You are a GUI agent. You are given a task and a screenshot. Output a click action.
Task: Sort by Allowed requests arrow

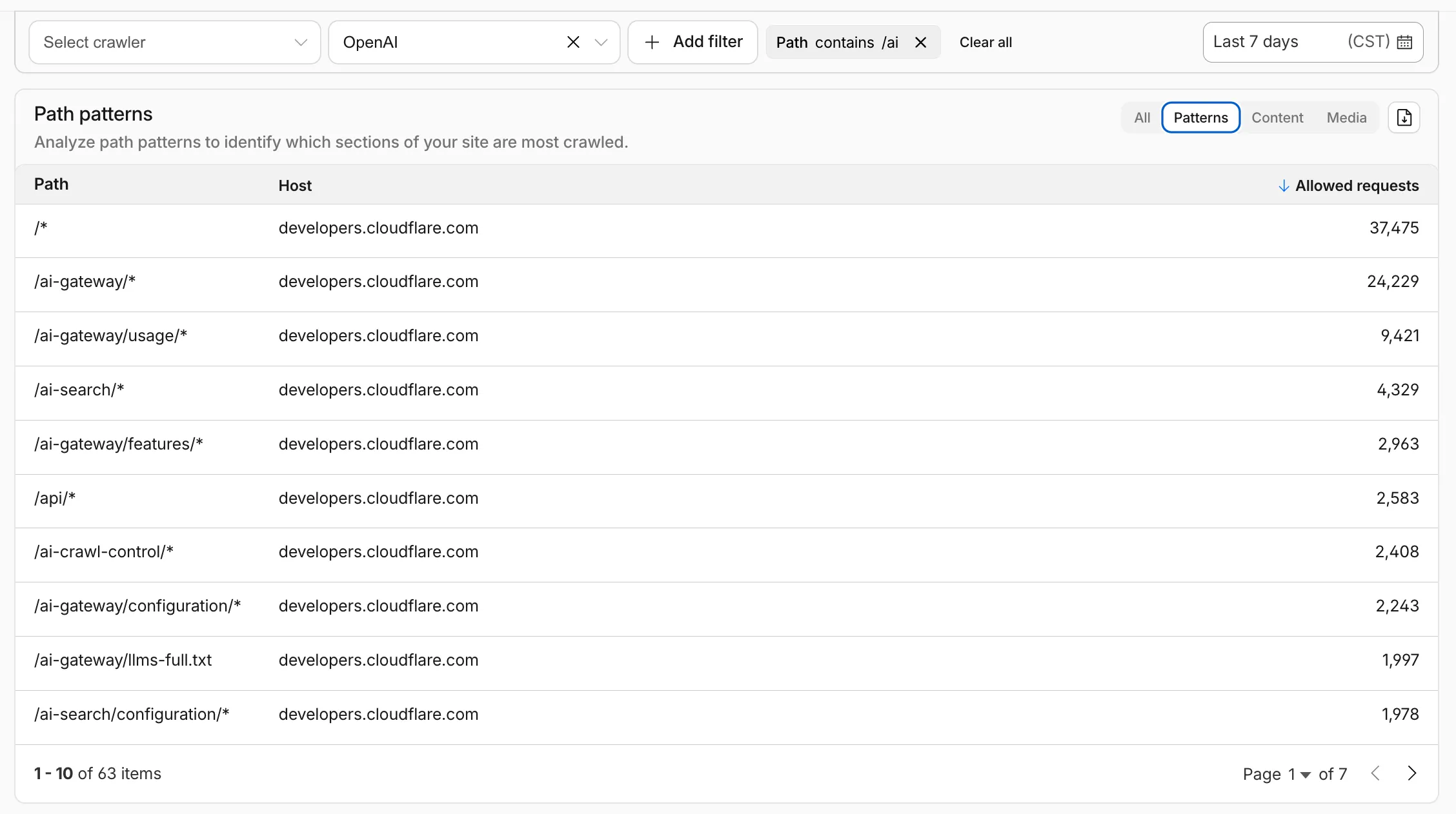[1283, 186]
